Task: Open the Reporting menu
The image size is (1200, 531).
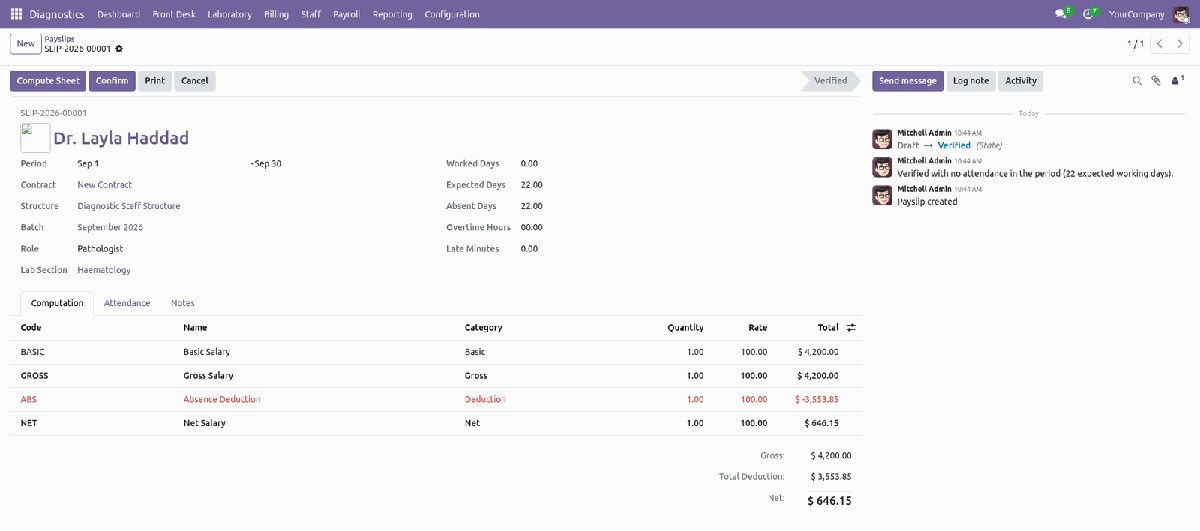Action: coord(392,14)
